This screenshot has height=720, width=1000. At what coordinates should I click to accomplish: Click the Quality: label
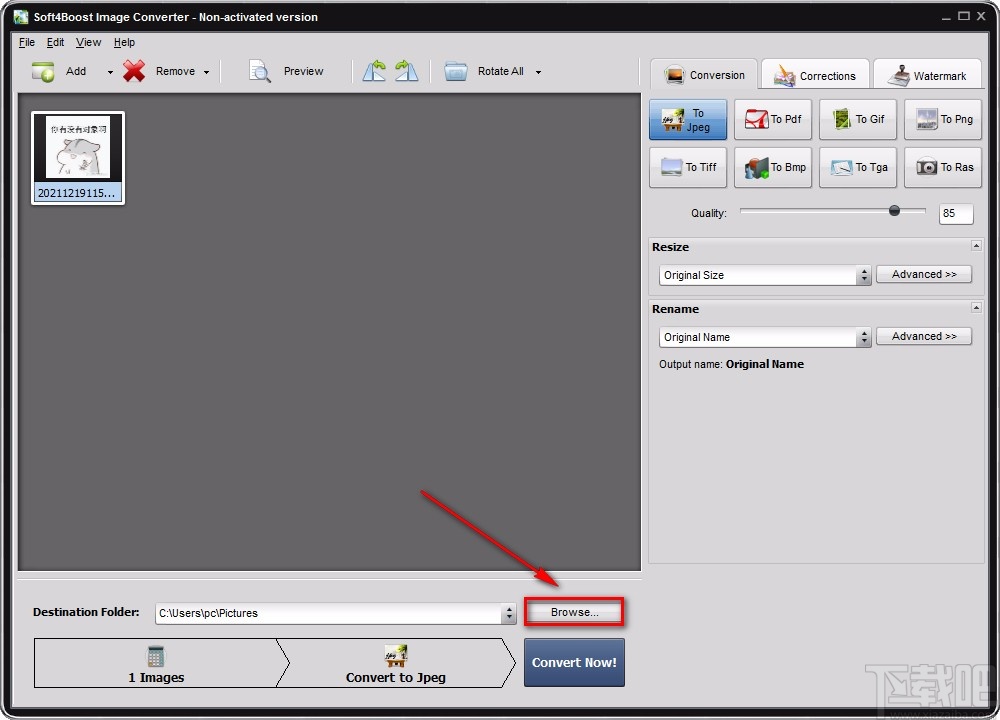[709, 214]
